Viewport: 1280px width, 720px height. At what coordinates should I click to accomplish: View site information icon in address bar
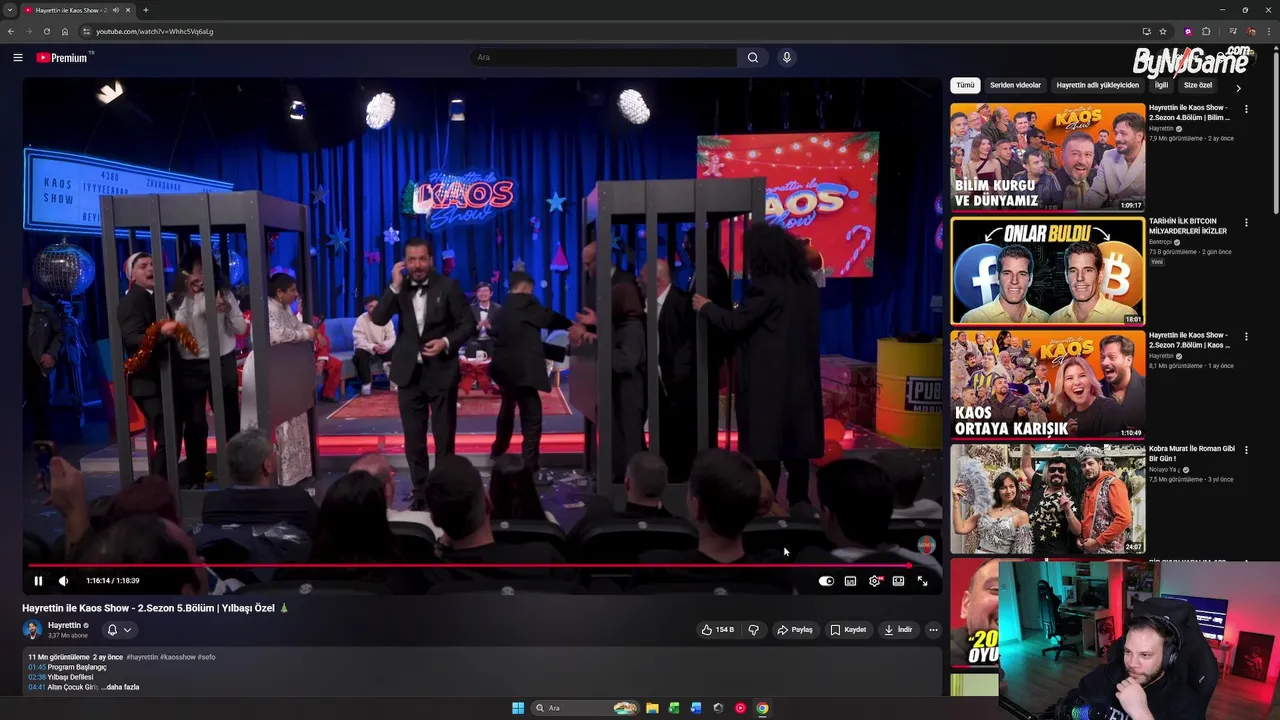click(87, 31)
